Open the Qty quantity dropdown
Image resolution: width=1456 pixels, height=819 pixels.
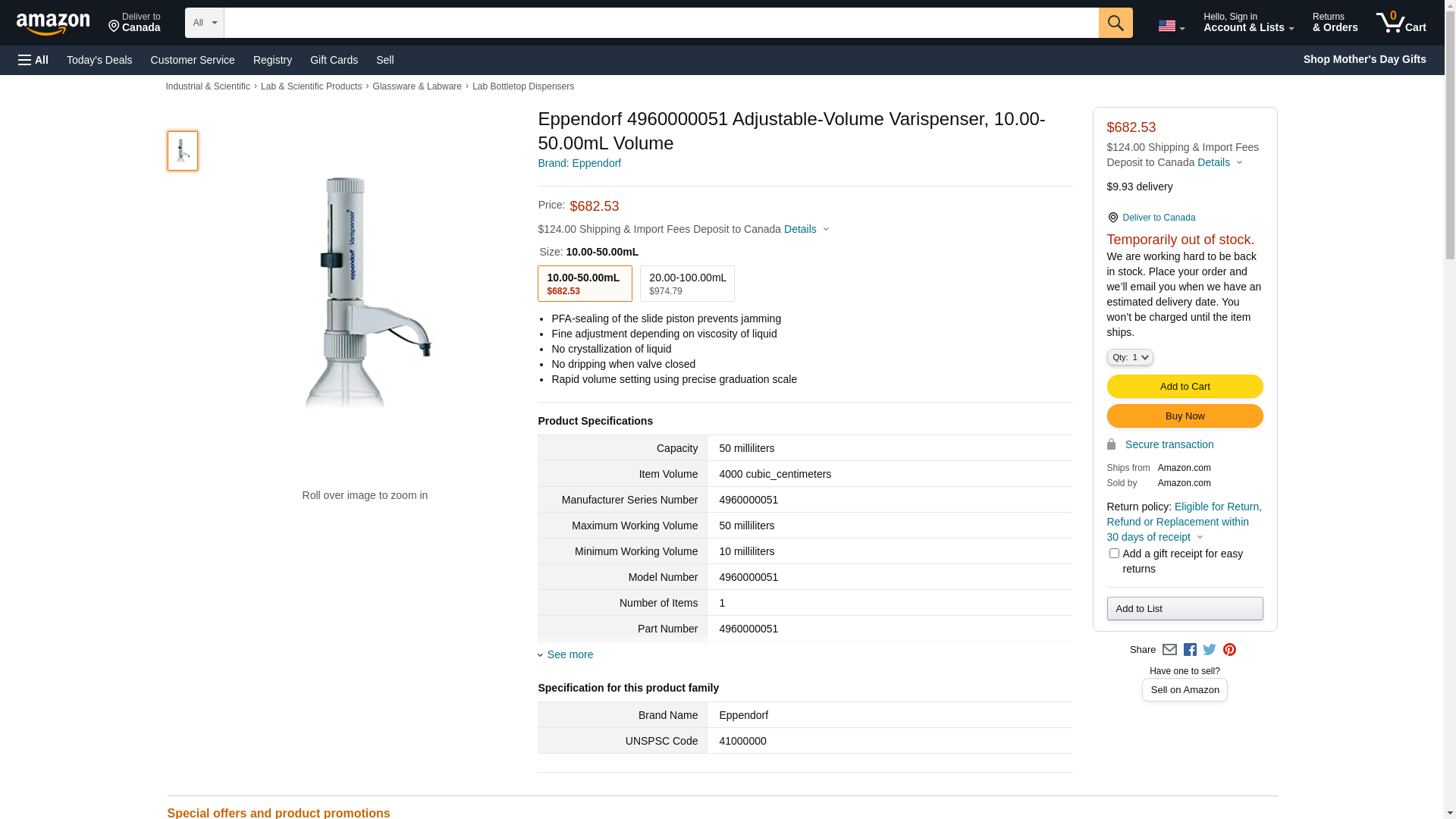coord(1130,357)
